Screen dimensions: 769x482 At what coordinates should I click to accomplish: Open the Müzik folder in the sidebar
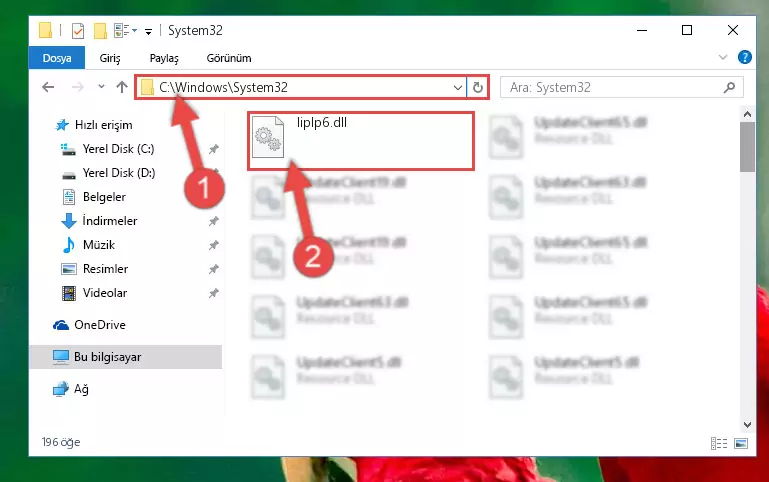coord(99,245)
